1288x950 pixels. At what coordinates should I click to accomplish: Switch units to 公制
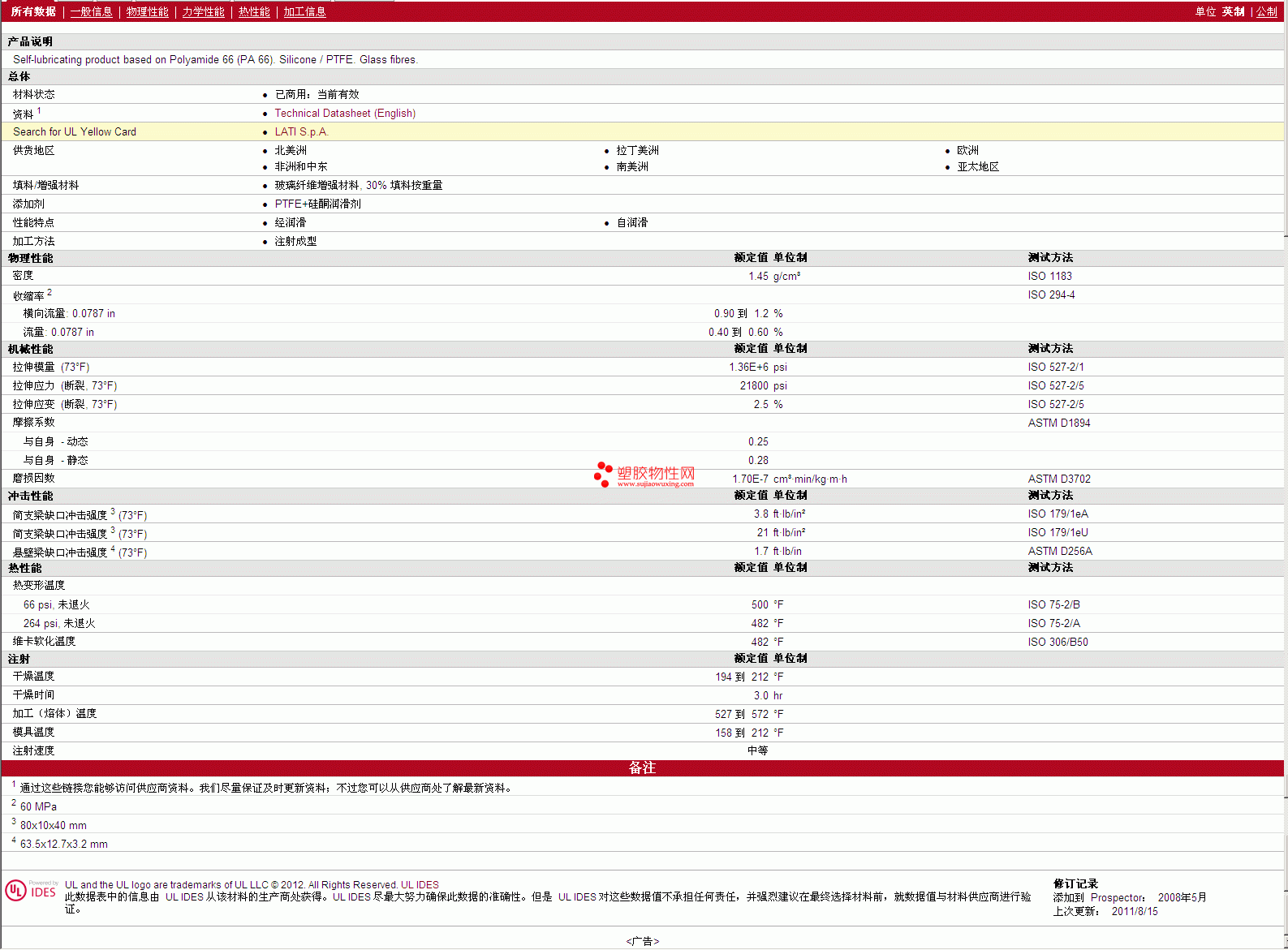tap(1267, 11)
